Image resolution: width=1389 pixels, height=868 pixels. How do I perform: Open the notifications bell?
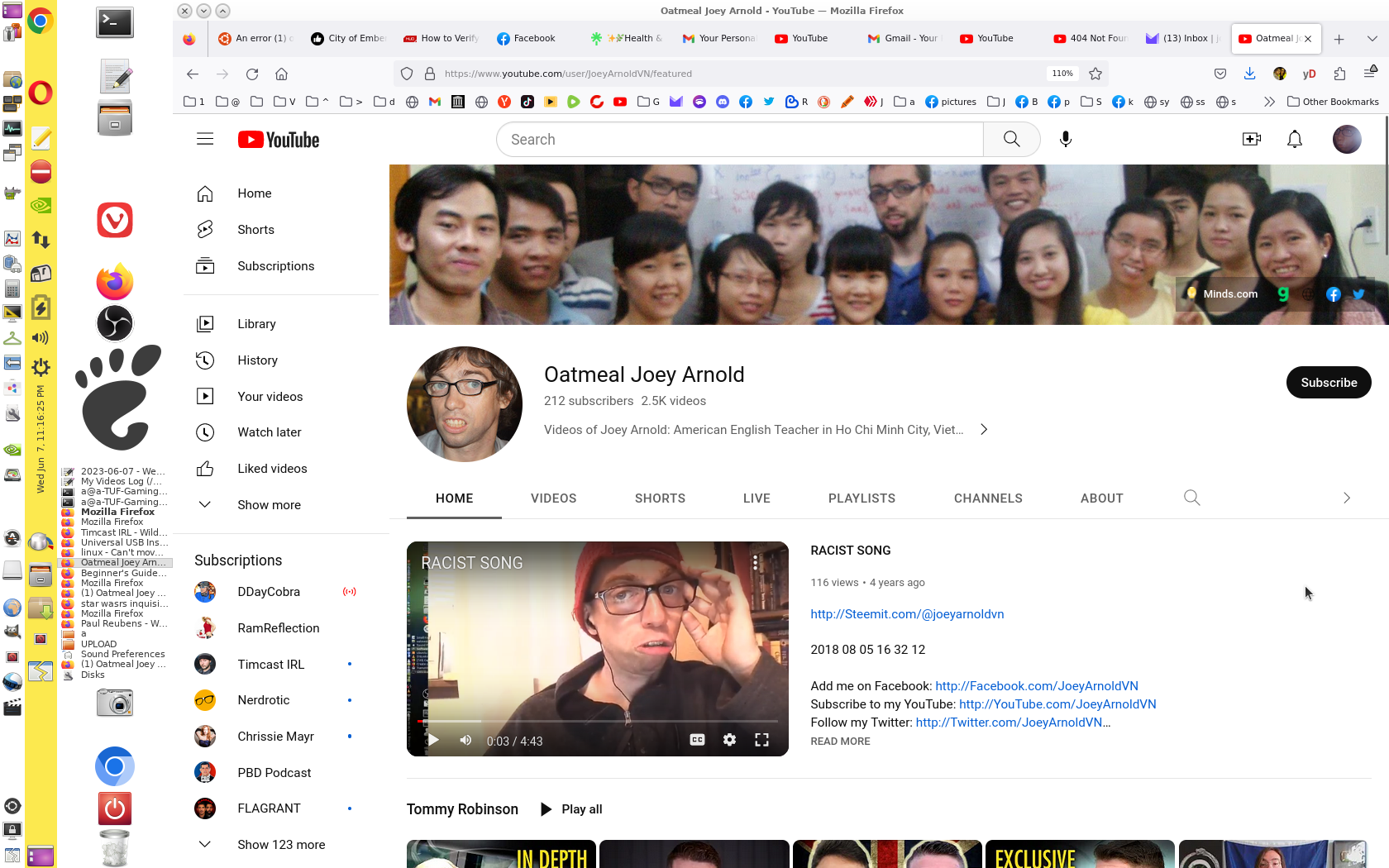pos(1295,139)
